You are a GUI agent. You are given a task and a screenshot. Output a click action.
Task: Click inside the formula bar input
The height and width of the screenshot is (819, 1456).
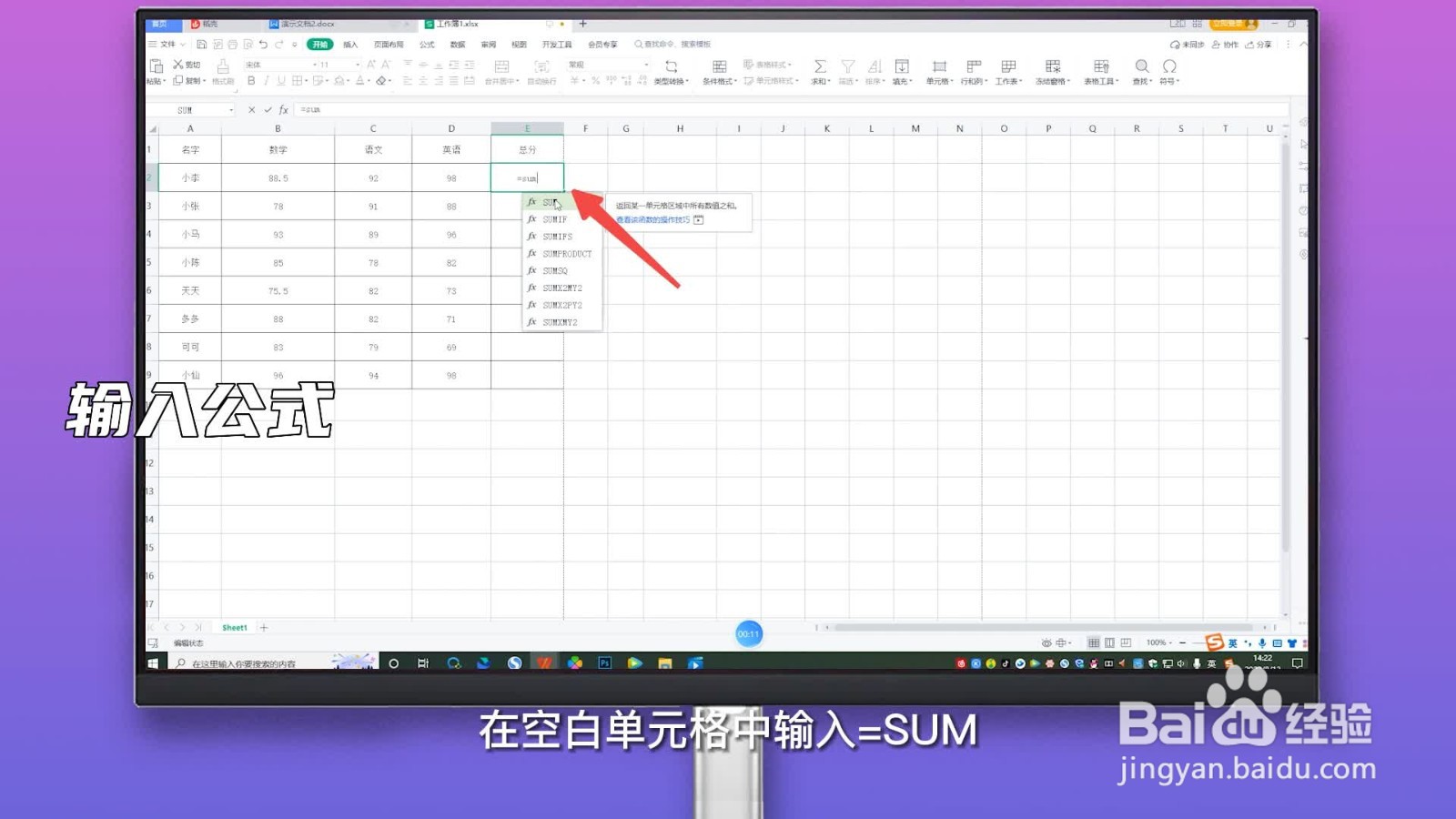(790, 109)
